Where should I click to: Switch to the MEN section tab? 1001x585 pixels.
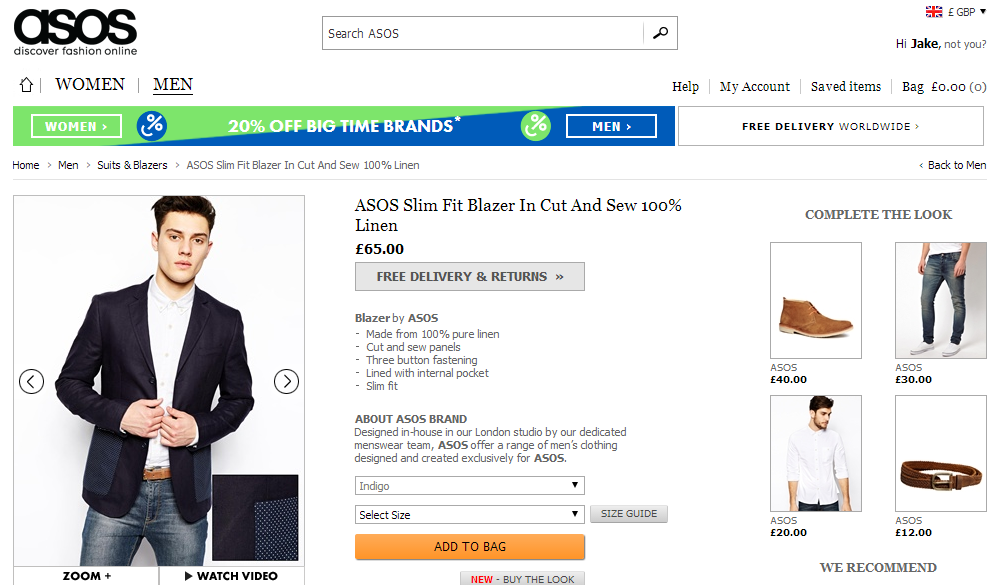[x=172, y=84]
